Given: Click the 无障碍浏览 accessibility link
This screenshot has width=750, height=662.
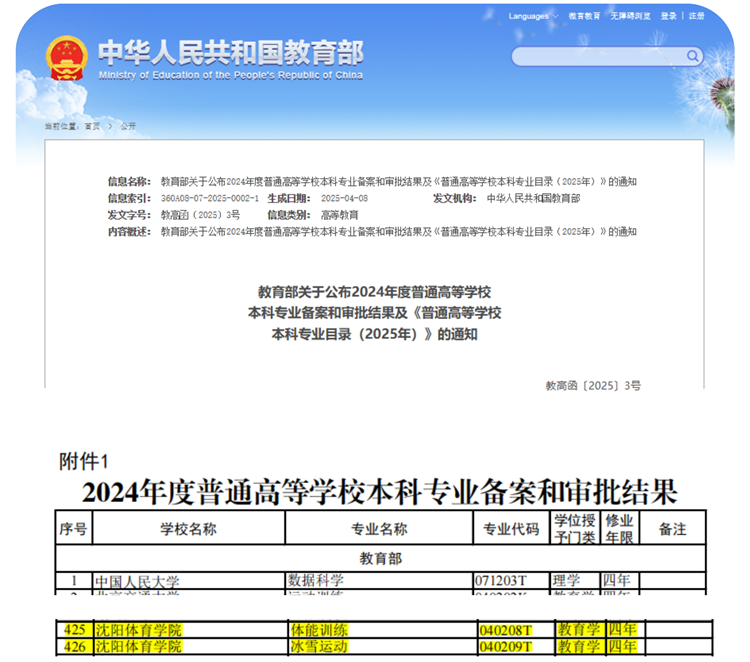Looking at the screenshot, I should point(630,16).
